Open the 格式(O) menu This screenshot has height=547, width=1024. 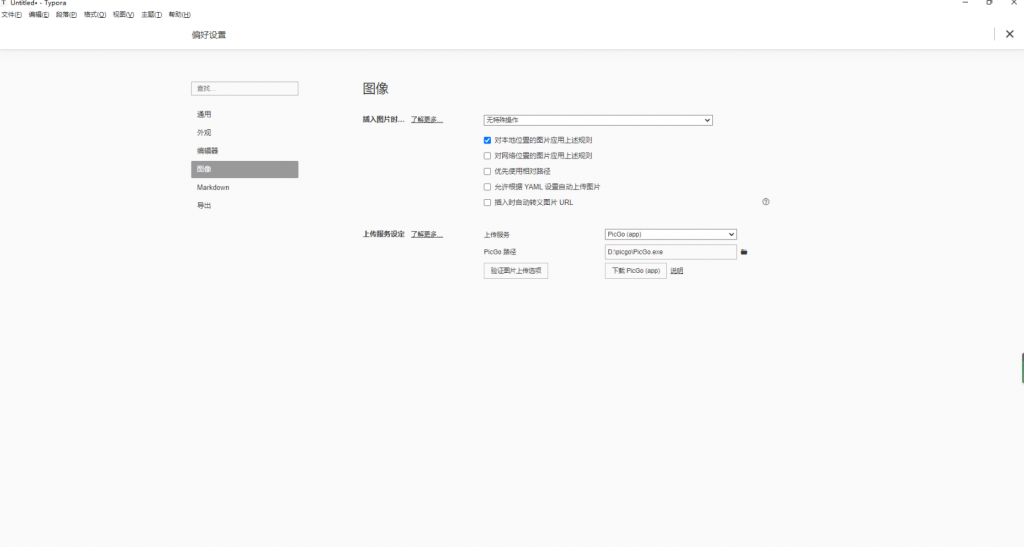tap(95, 14)
